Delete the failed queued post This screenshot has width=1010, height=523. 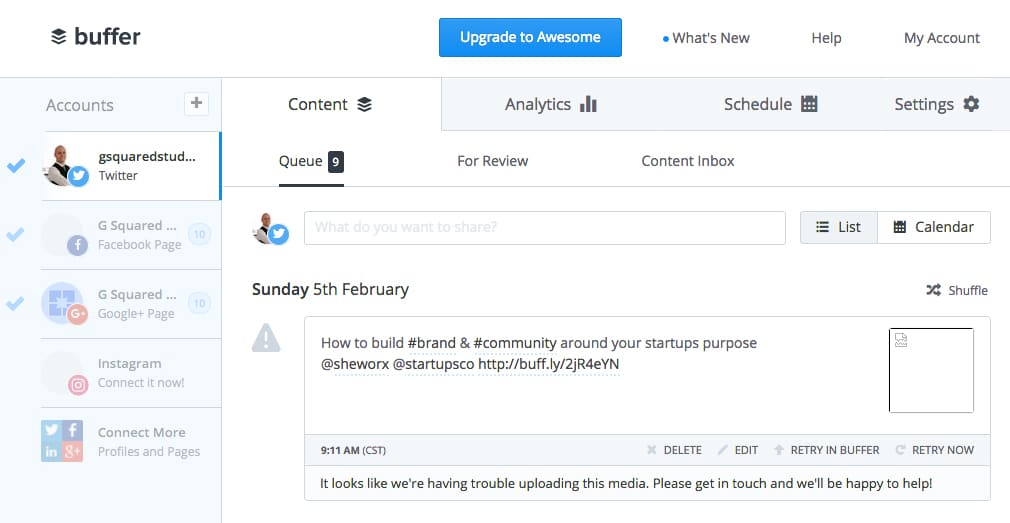point(674,450)
